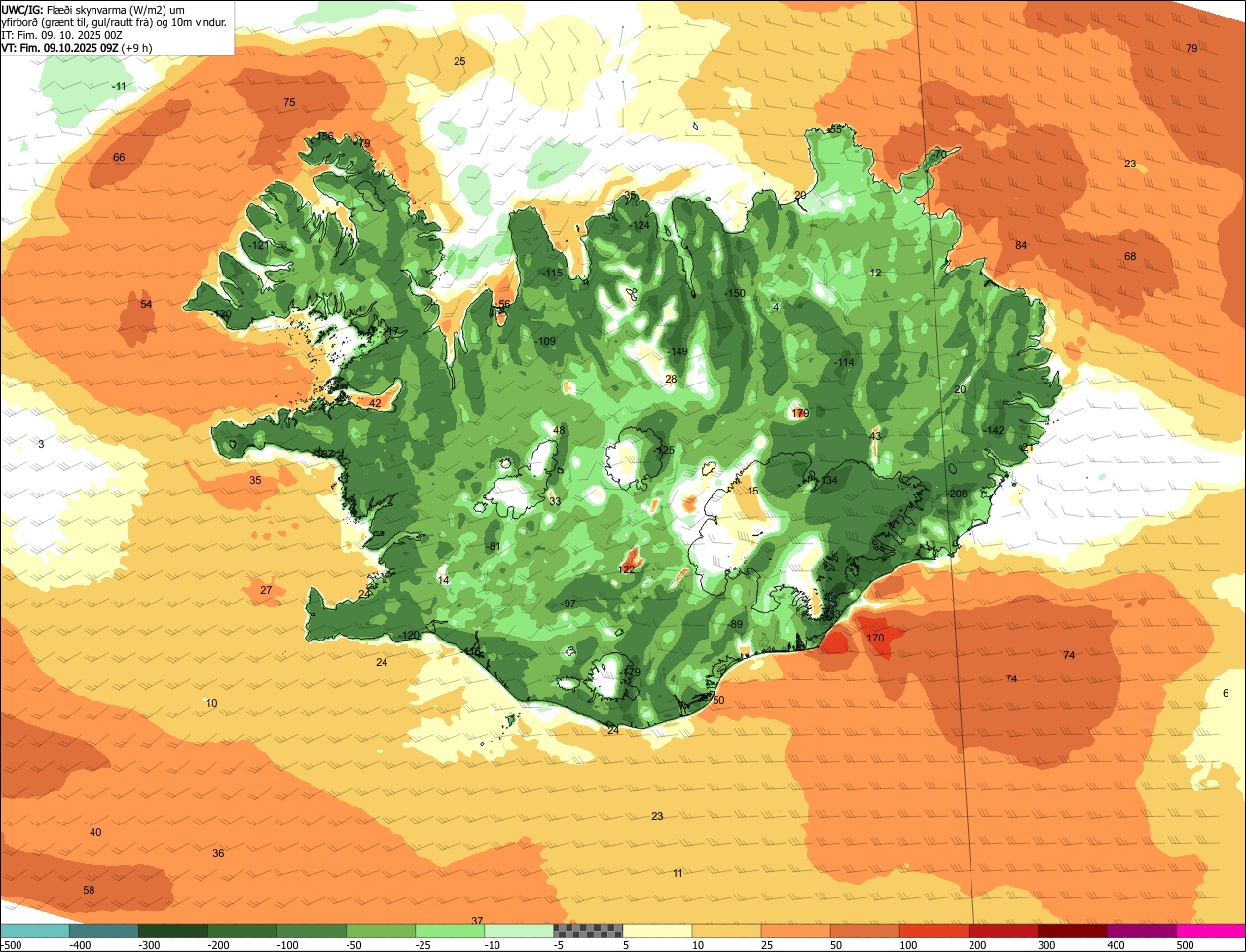Click the -149 value in the north-central highlands

click(678, 352)
